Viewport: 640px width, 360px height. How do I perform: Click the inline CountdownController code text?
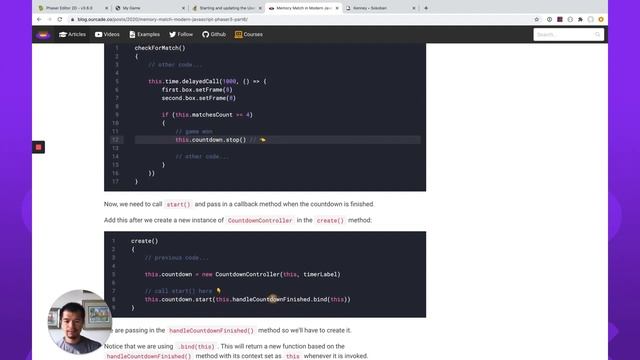260,220
